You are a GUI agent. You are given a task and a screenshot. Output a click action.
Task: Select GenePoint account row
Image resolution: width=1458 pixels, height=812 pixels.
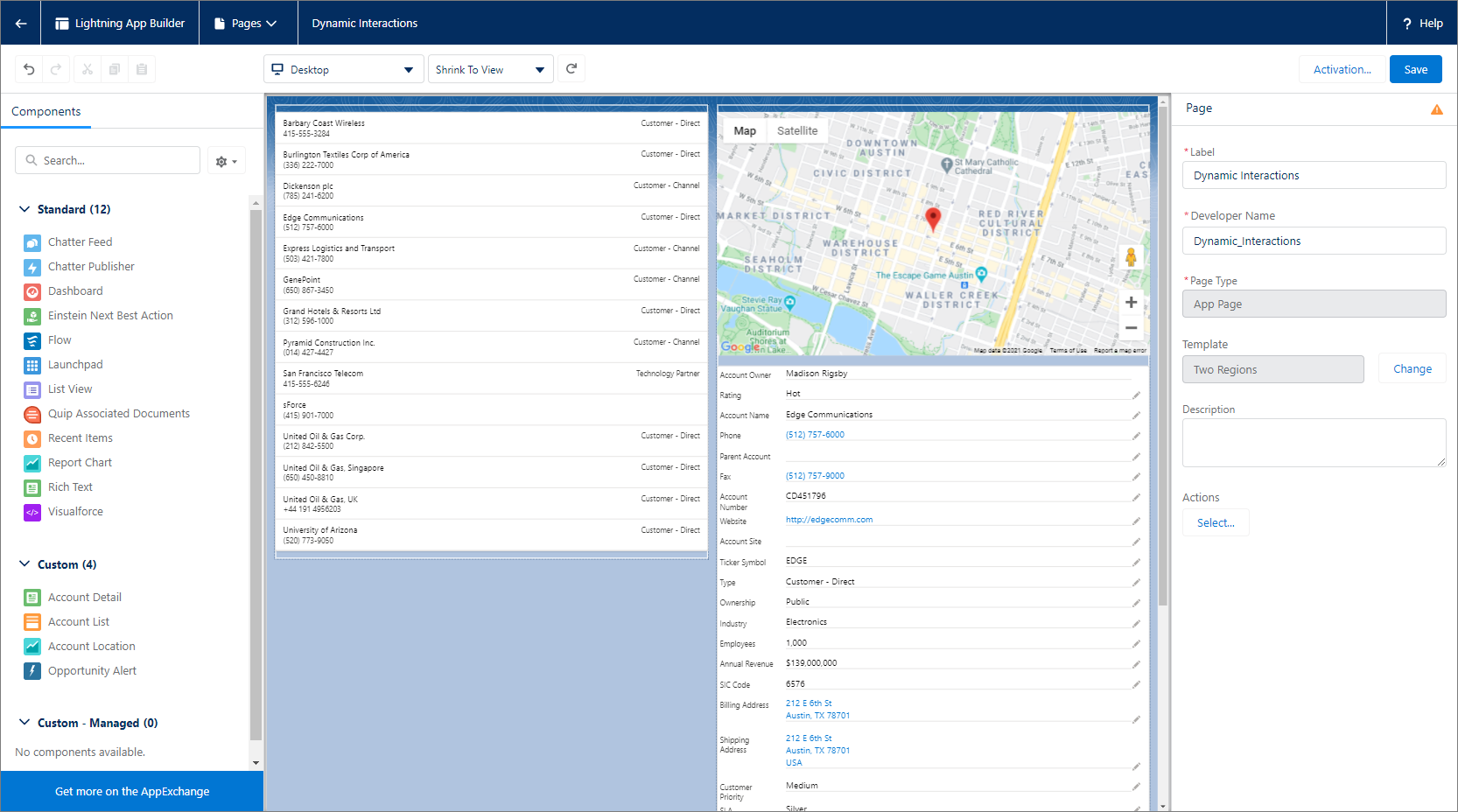(491, 285)
